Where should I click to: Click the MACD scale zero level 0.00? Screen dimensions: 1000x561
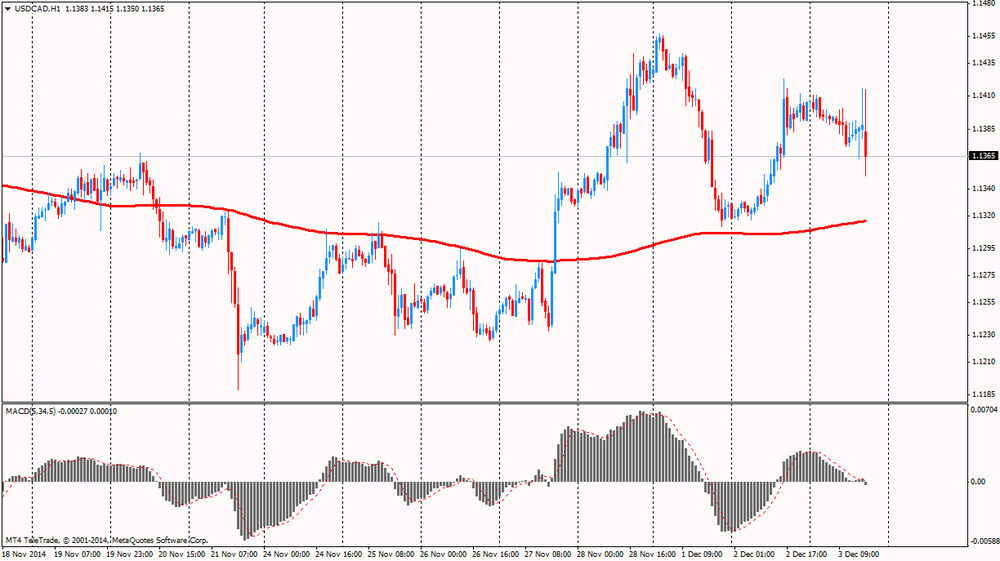[x=978, y=482]
